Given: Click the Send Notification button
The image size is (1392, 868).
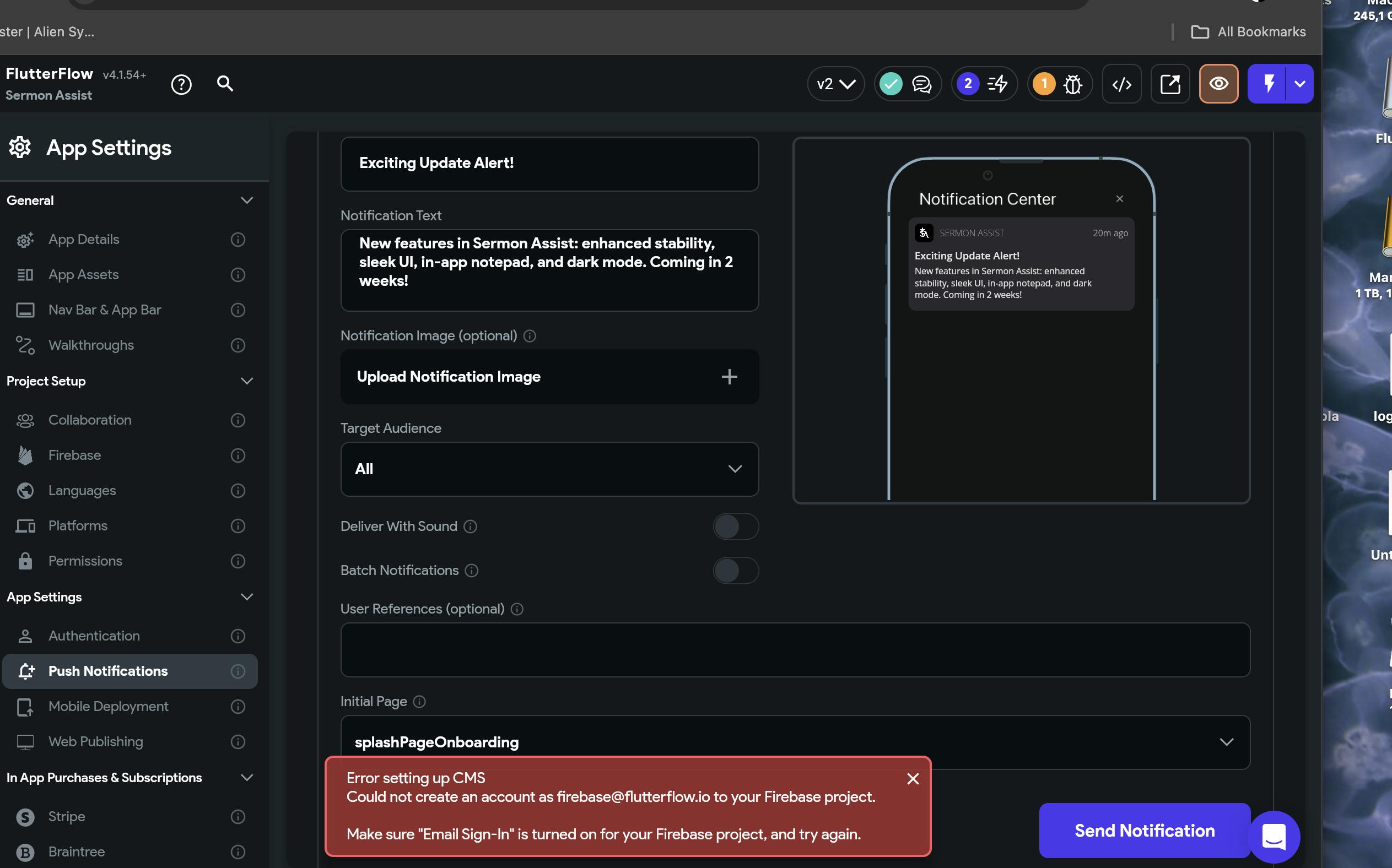Looking at the screenshot, I should tap(1145, 831).
